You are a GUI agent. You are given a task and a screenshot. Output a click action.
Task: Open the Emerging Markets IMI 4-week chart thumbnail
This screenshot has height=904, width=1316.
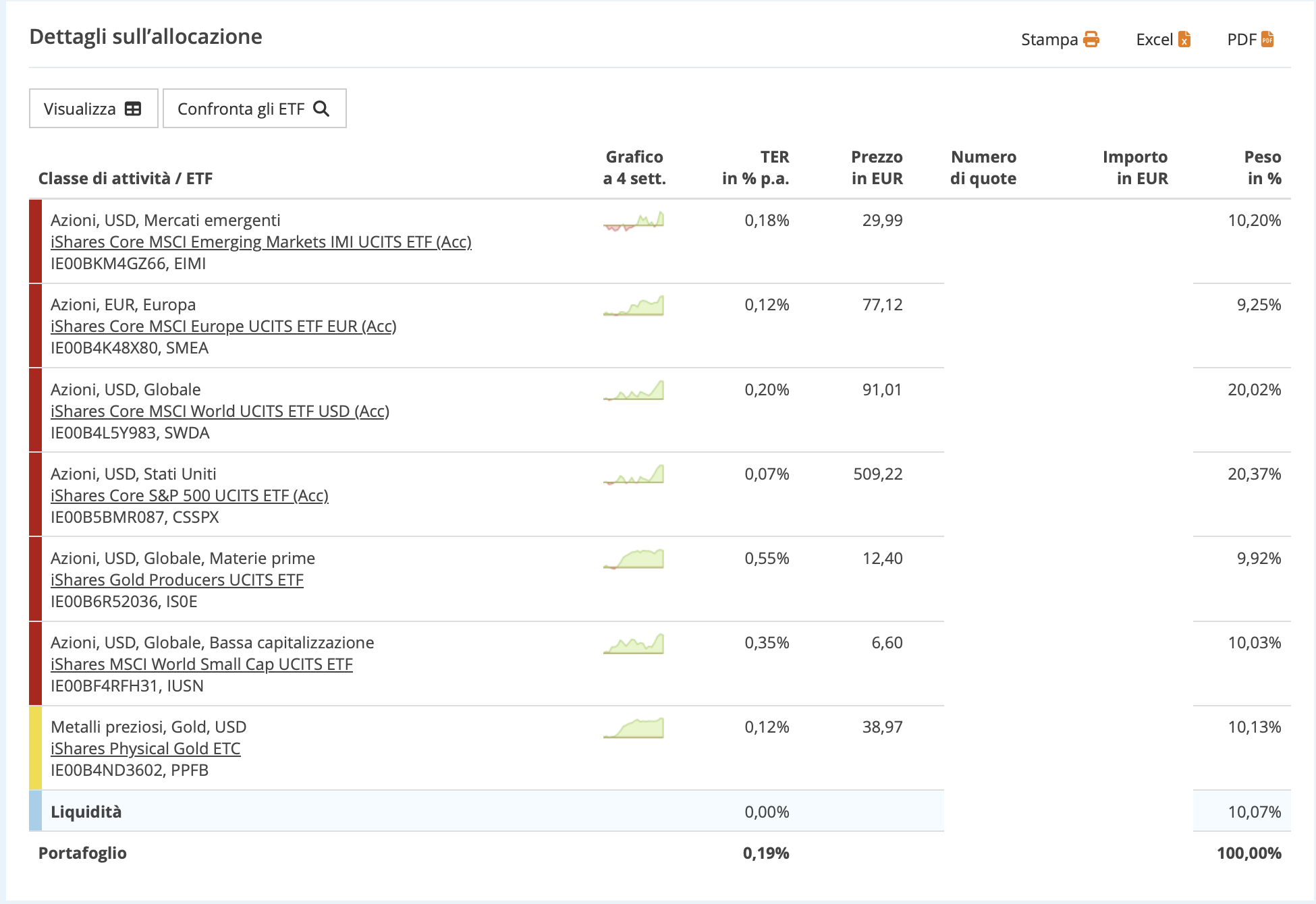point(633,221)
